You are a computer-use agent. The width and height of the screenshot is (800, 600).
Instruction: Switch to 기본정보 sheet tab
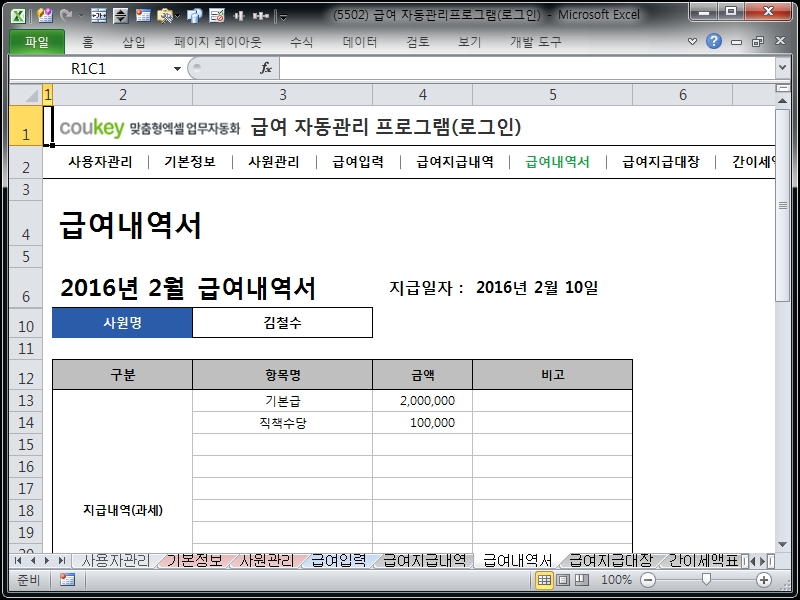pyautogui.click(x=194, y=561)
